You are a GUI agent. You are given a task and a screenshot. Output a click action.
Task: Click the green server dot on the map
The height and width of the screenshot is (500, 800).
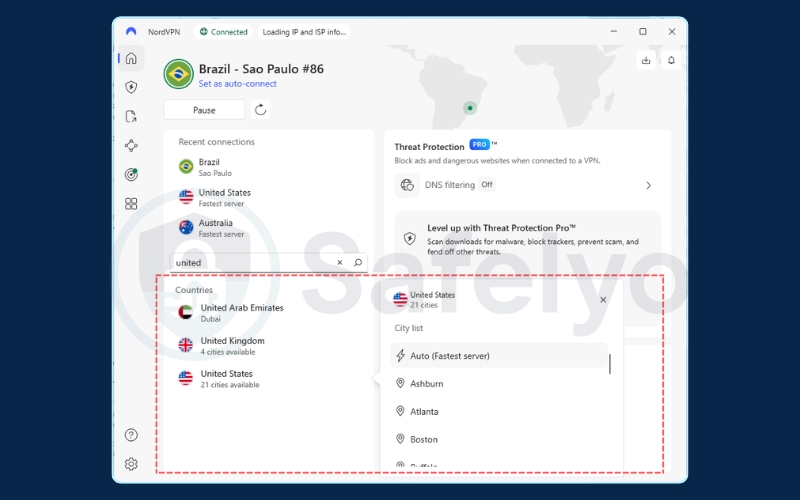tap(470, 108)
